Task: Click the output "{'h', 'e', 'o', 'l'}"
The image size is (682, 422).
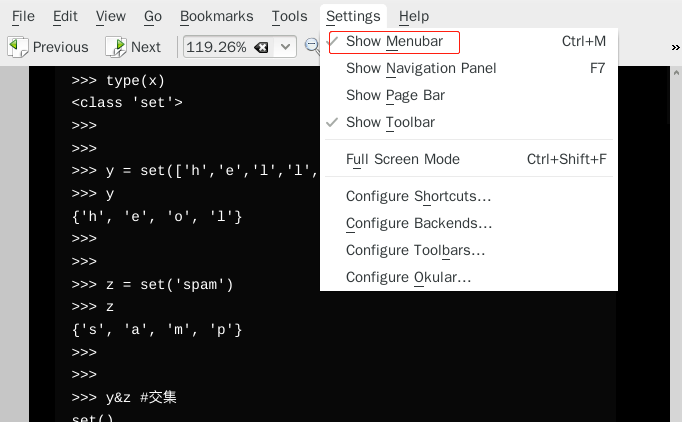Action: (x=157, y=216)
